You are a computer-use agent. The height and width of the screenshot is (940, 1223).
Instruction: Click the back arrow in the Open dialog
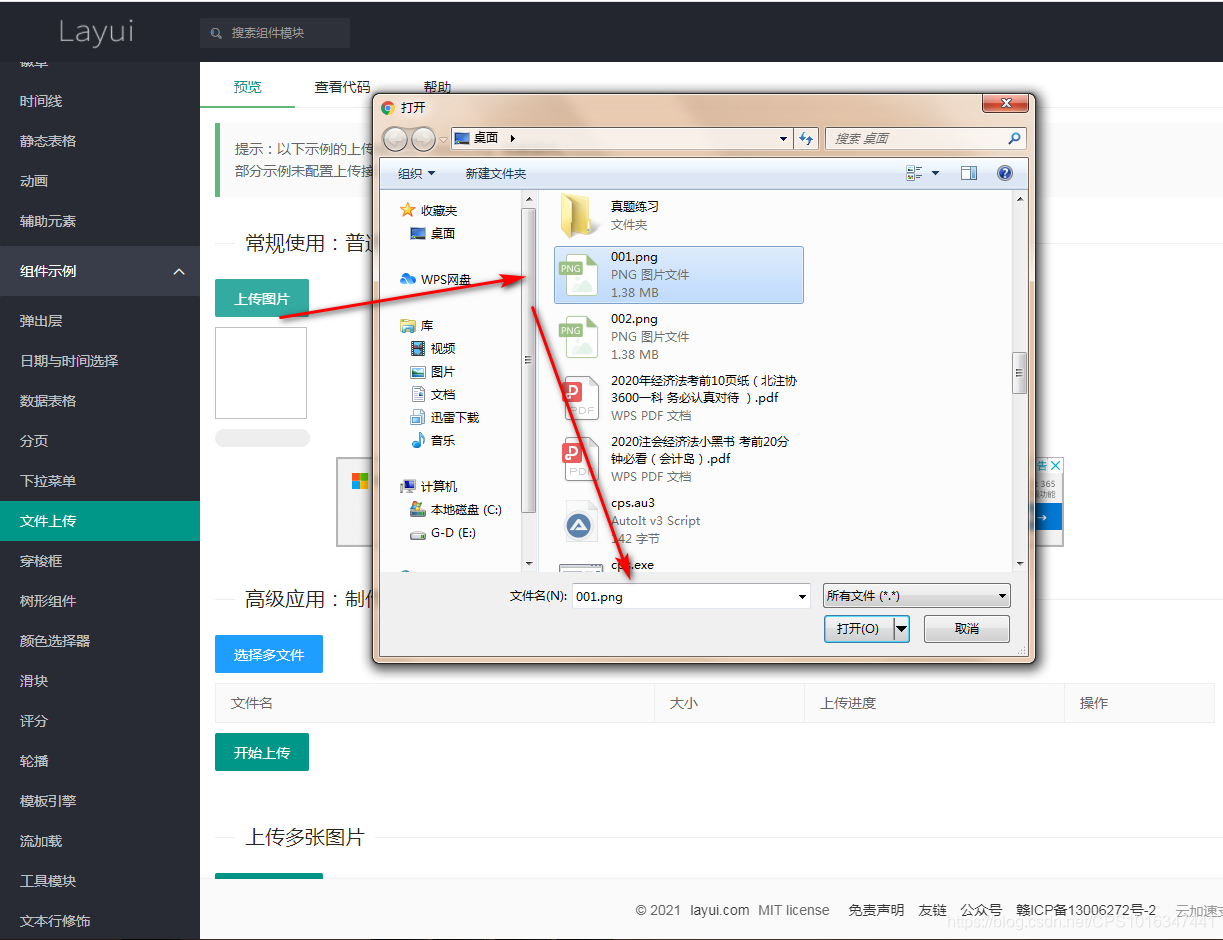click(x=395, y=139)
